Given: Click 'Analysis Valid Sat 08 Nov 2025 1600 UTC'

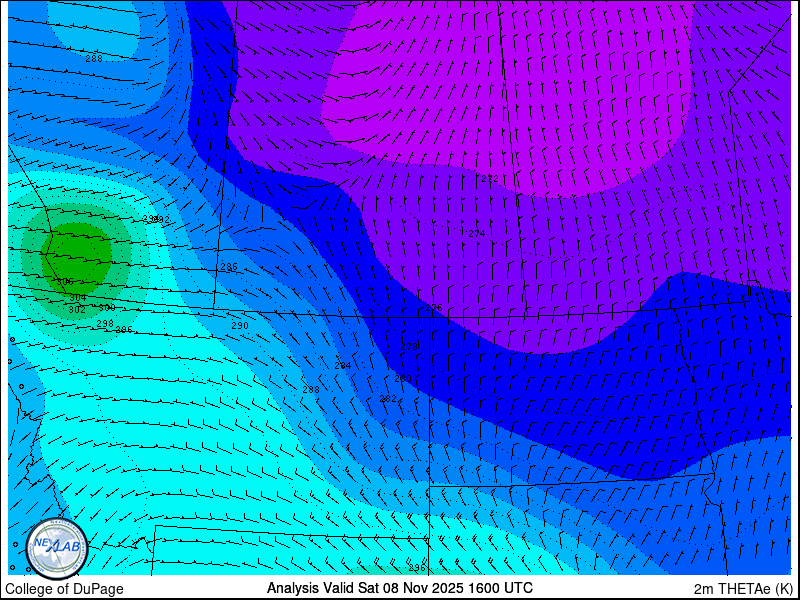Looking at the screenshot, I should [400, 588].
